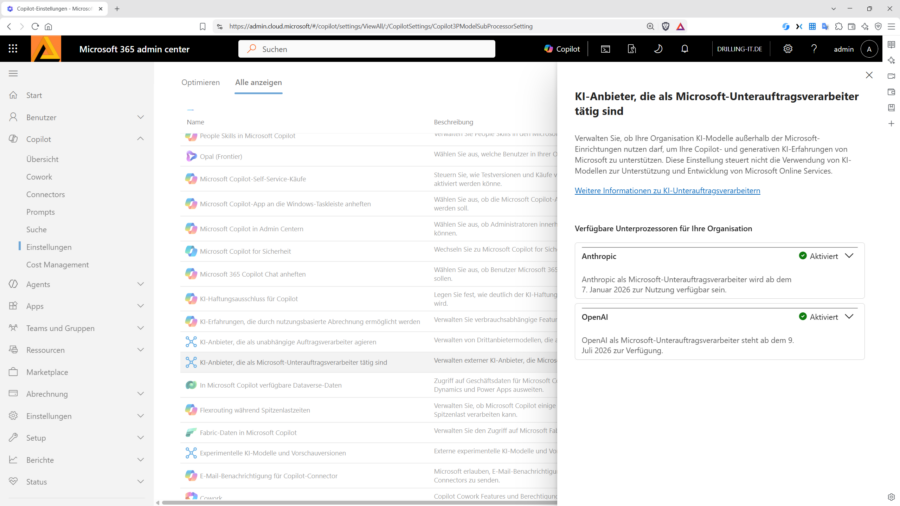Open admin account avatar menu
Viewport: 900px width, 506px height.
tap(869, 49)
